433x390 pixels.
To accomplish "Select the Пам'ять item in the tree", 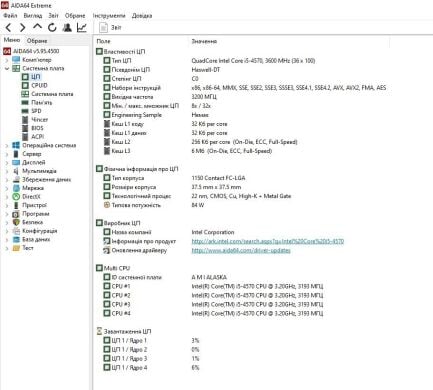I will pos(37,102).
